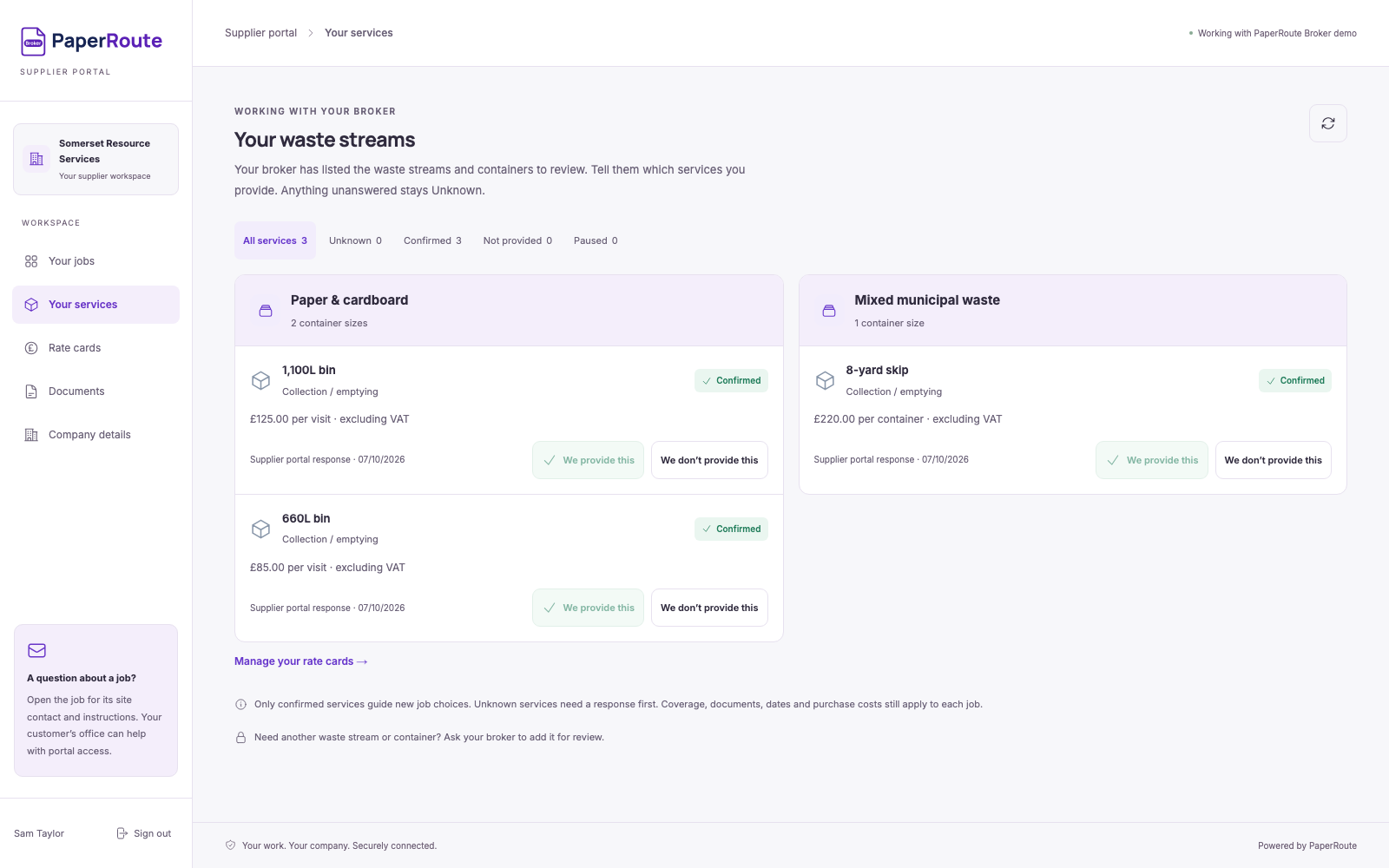The width and height of the screenshot is (1389, 868).
Task: Click the Paper & cardboard stream icon
Action: pyautogui.click(x=266, y=311)
